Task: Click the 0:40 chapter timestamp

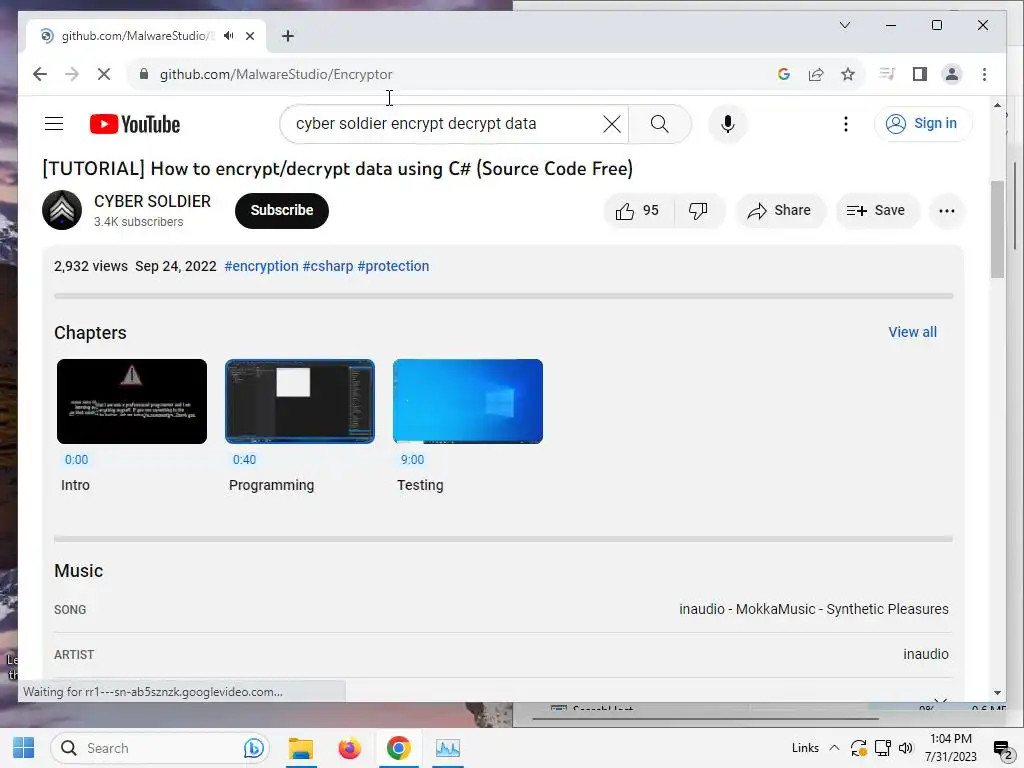Action: pos(244,460)
